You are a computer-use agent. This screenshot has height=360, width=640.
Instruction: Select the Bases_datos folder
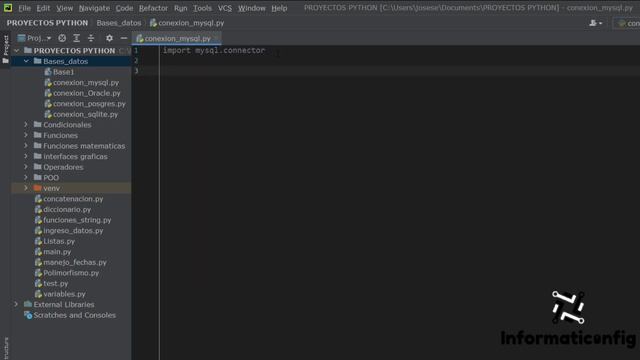point(65,61)
